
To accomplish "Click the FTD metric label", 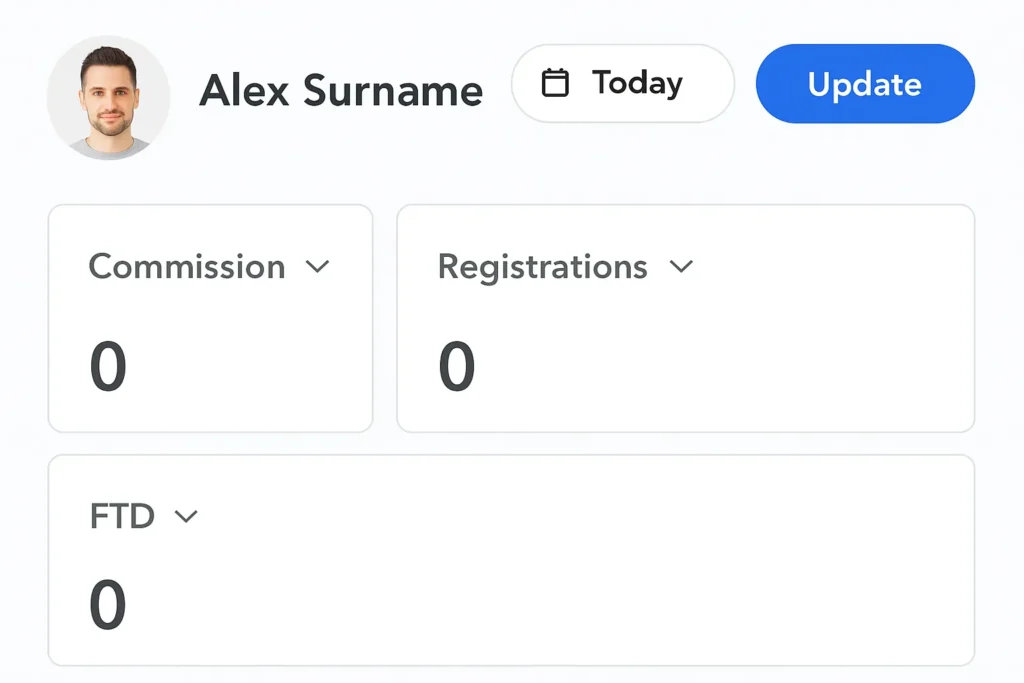I will tap(122, 516).
